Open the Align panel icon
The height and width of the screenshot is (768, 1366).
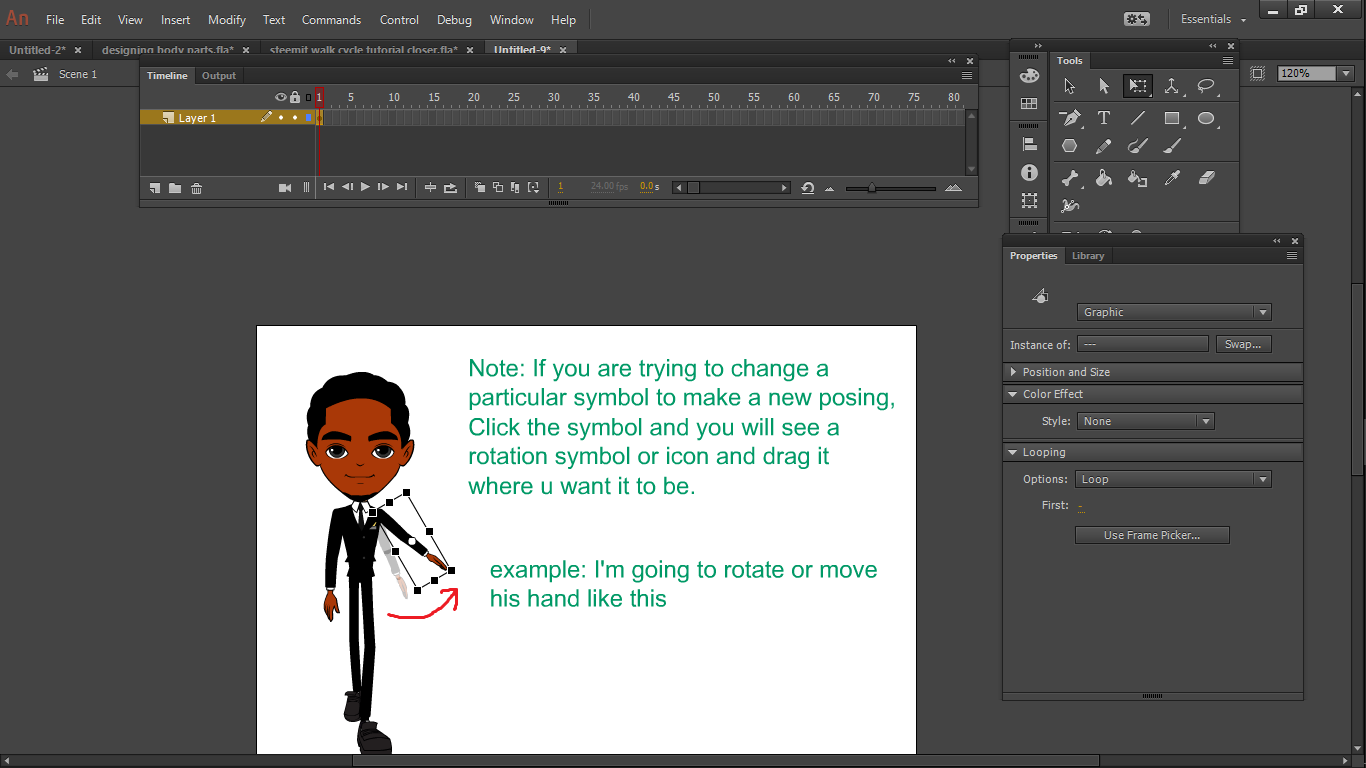tap(1029, 144)
